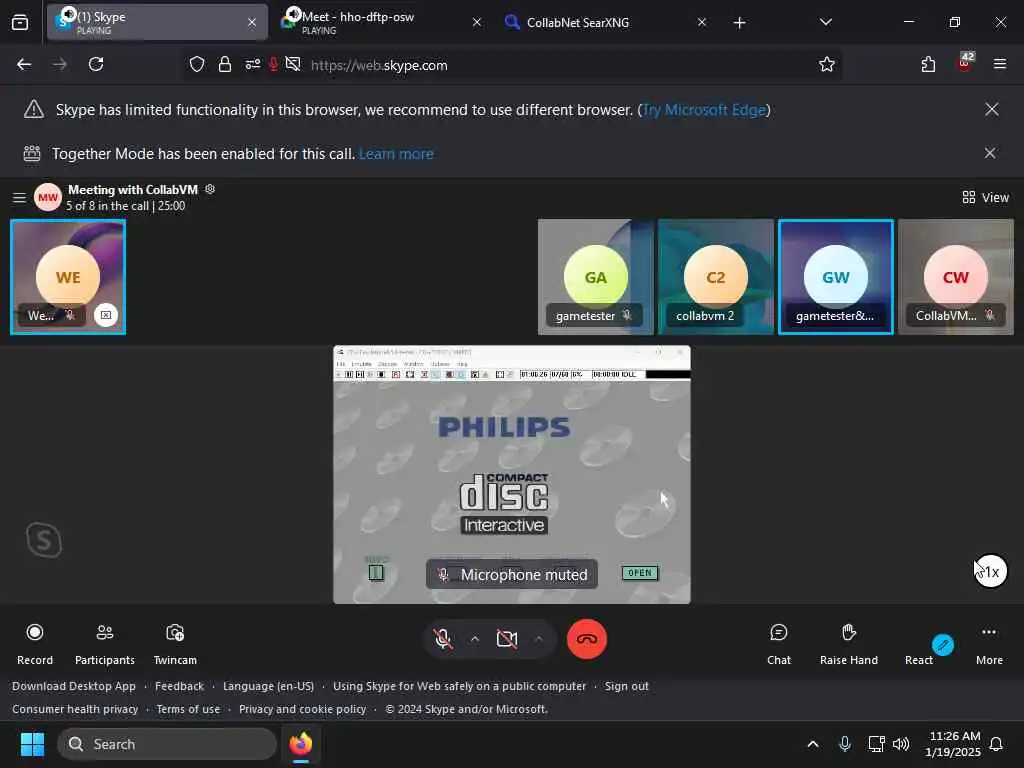
Task: Click the site security padlock icon
Action: (225, 65)
